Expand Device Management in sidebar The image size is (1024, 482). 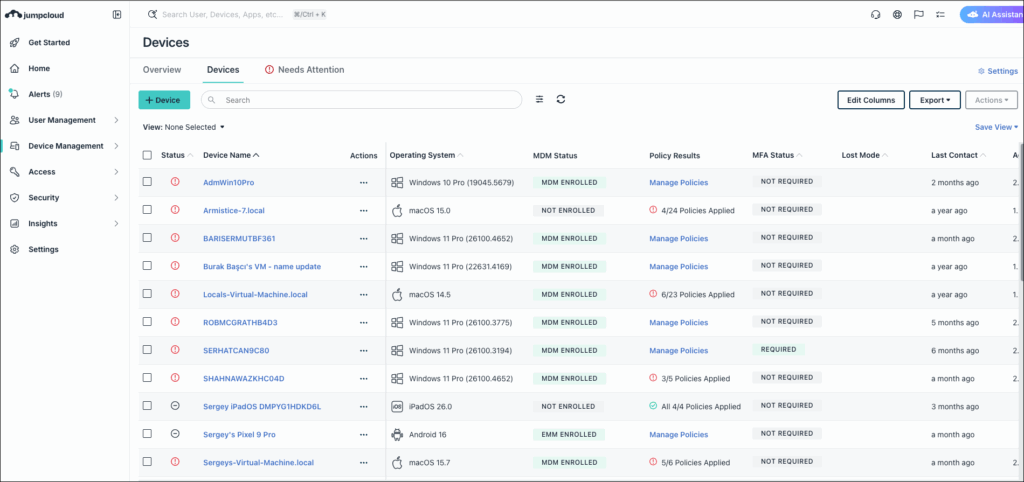point(65,146)
